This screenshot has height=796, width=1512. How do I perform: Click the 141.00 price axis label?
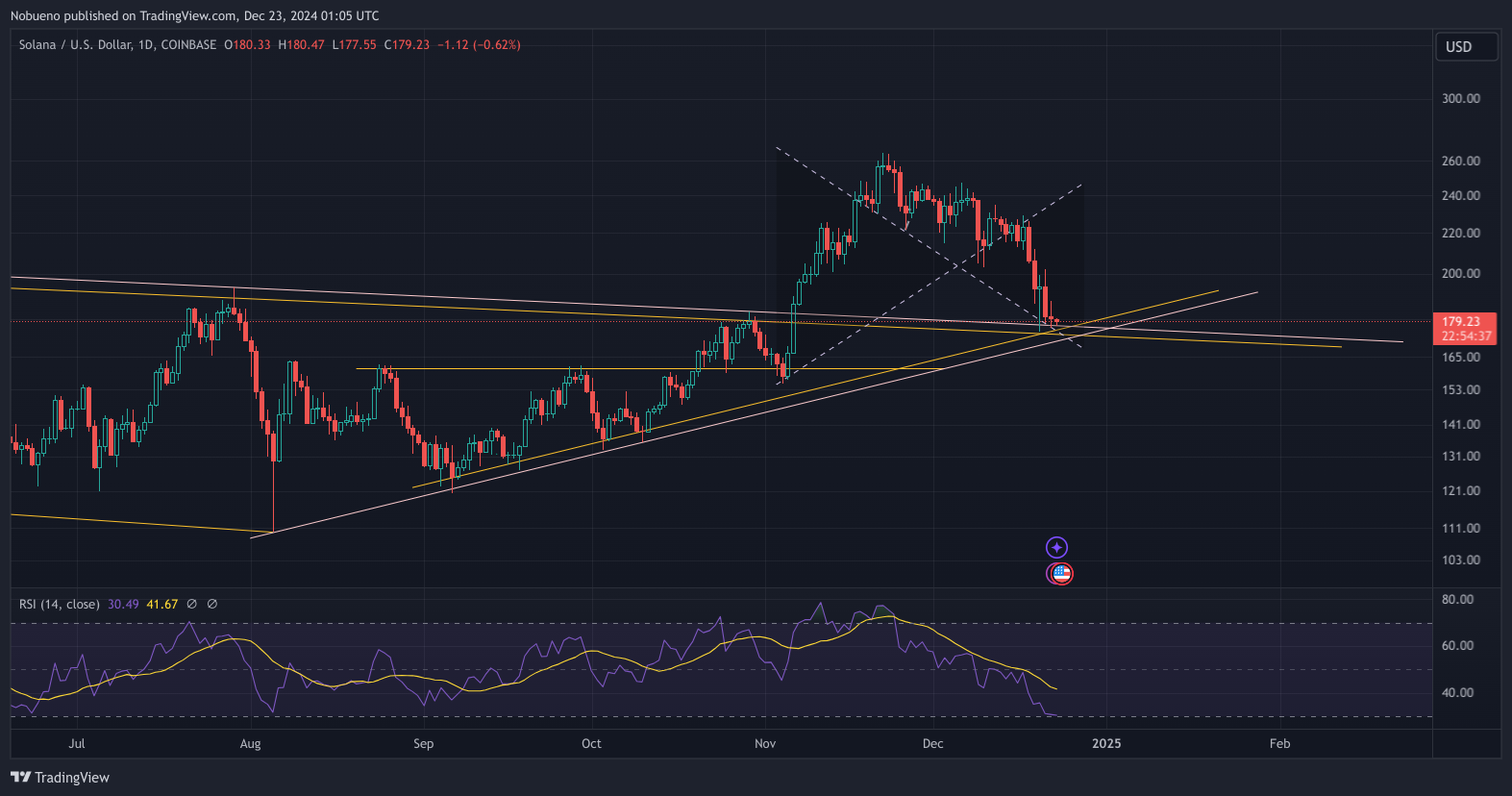[x=1461, y=424]
